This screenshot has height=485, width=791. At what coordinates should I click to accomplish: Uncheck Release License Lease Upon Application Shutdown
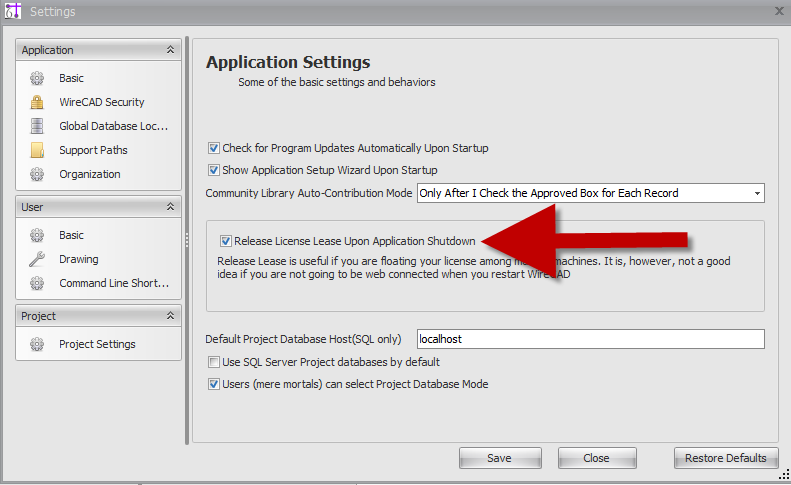pyautogui.click(x=225, y=241)
